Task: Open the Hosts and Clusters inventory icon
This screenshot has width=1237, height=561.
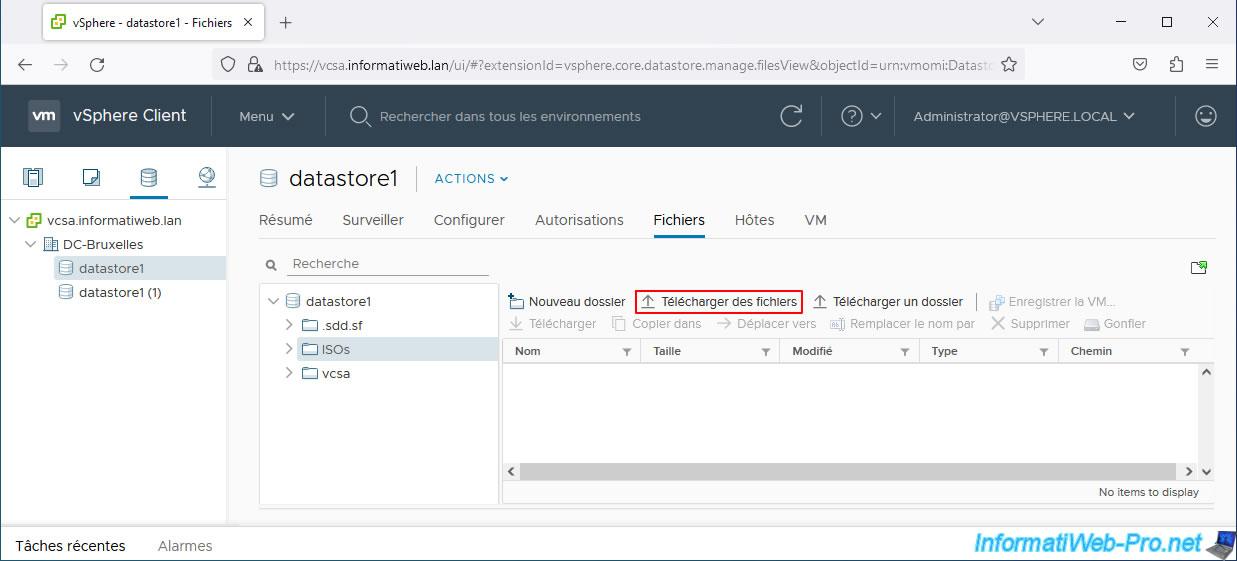Action: click(33, 178)
